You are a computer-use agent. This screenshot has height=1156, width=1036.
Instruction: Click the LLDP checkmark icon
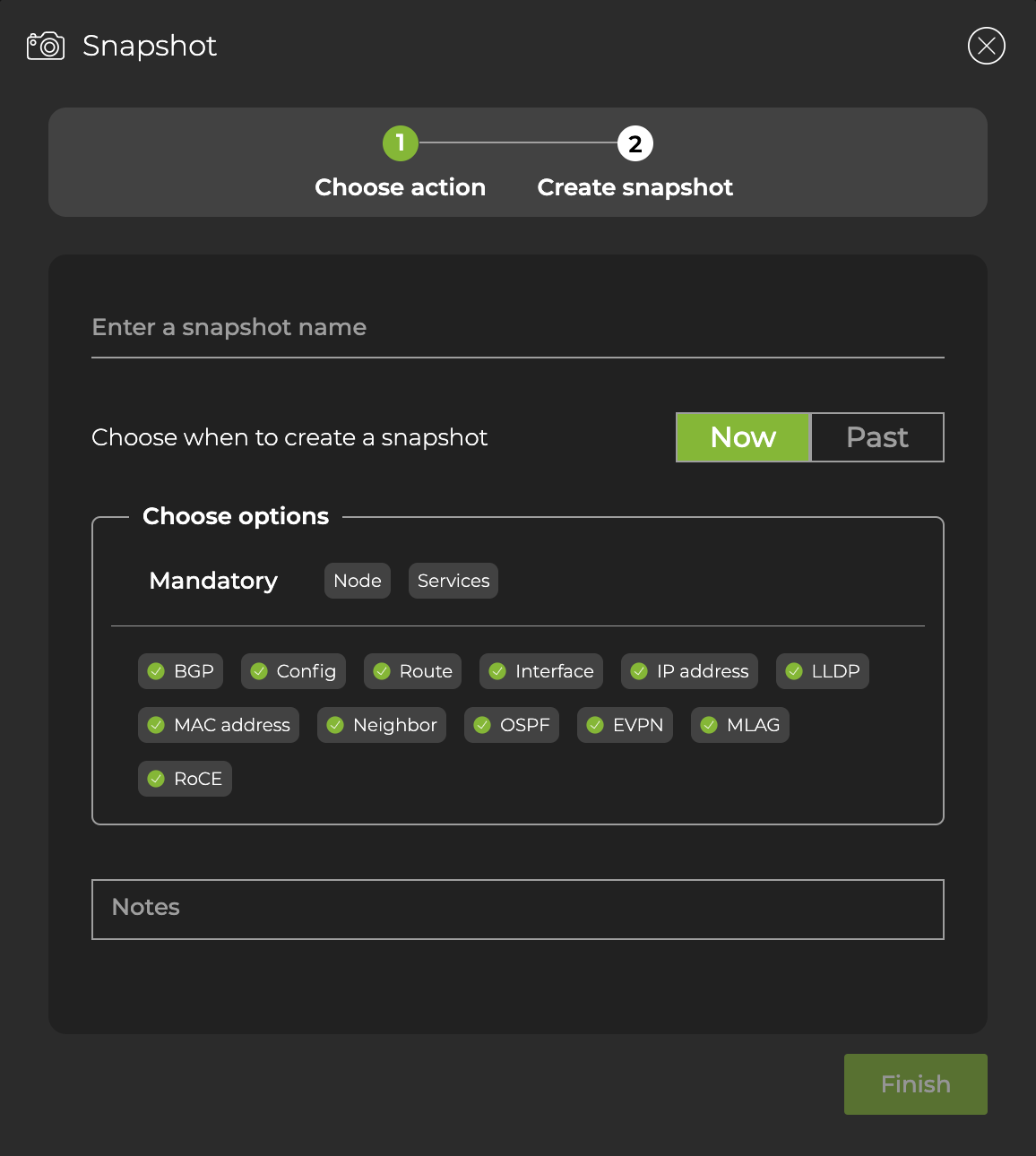pos(794,670)
